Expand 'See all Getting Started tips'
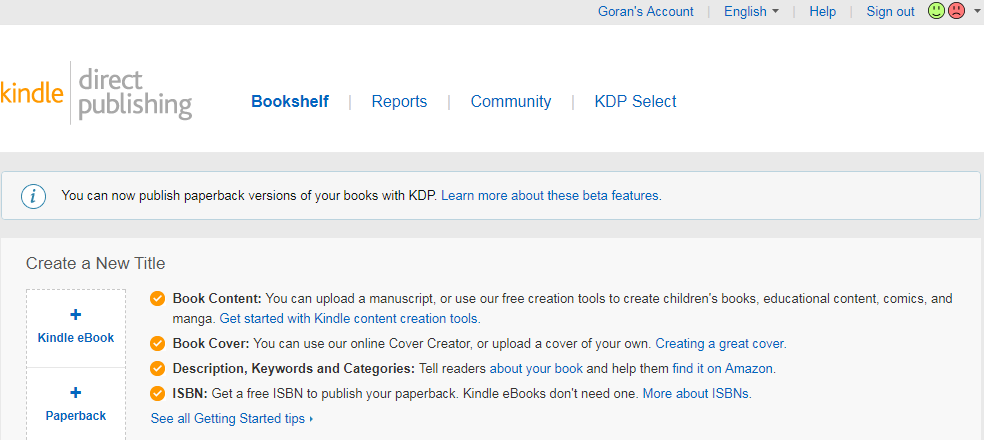984x440 pixels. point(232,419)
